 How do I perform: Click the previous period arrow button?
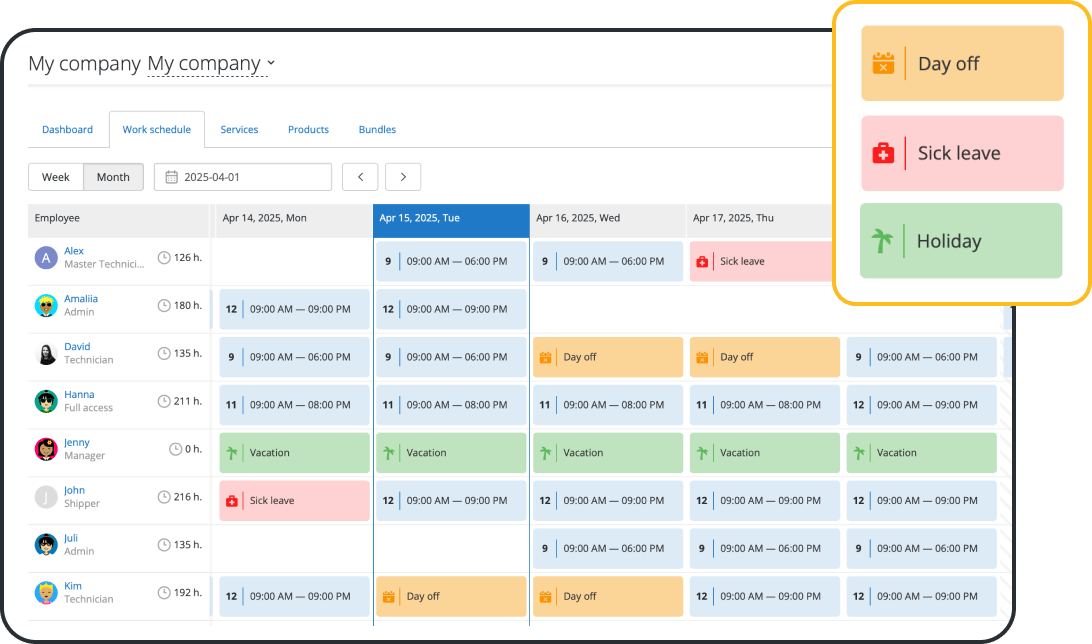click(360, 176)
